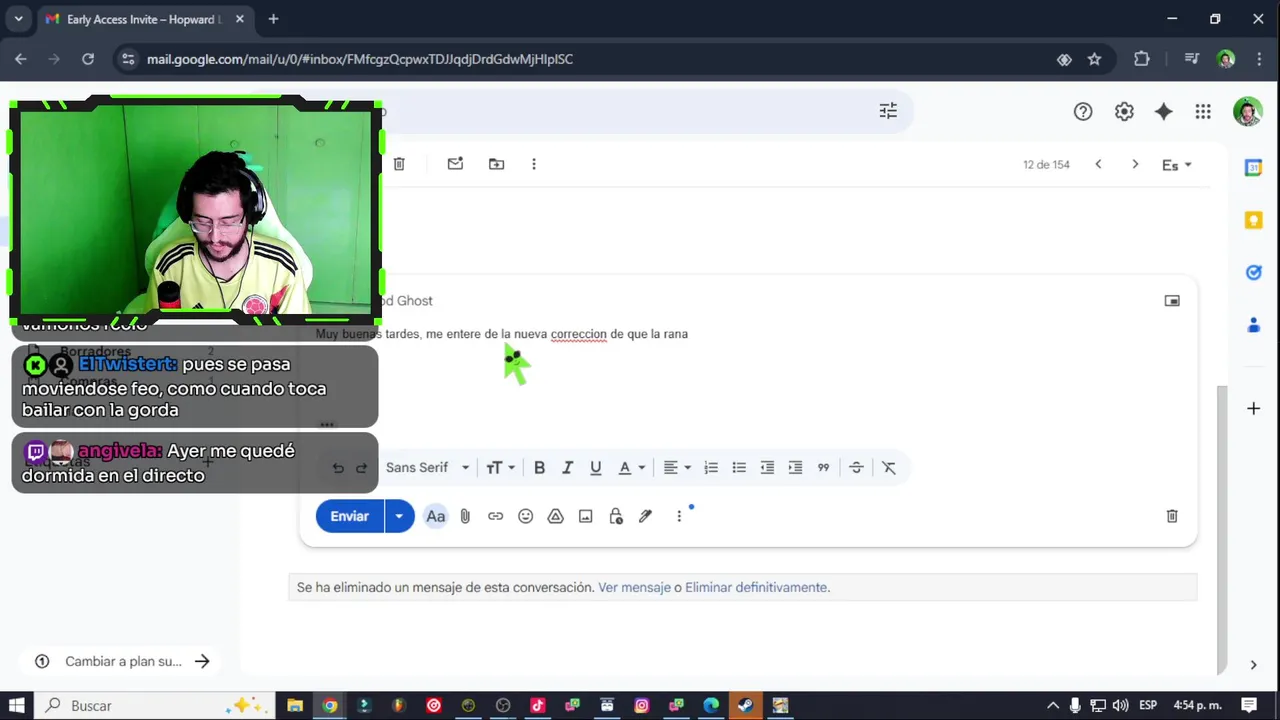Get add-ons with plus icon
This screenshot has height=720, width=1280.
1253,408
